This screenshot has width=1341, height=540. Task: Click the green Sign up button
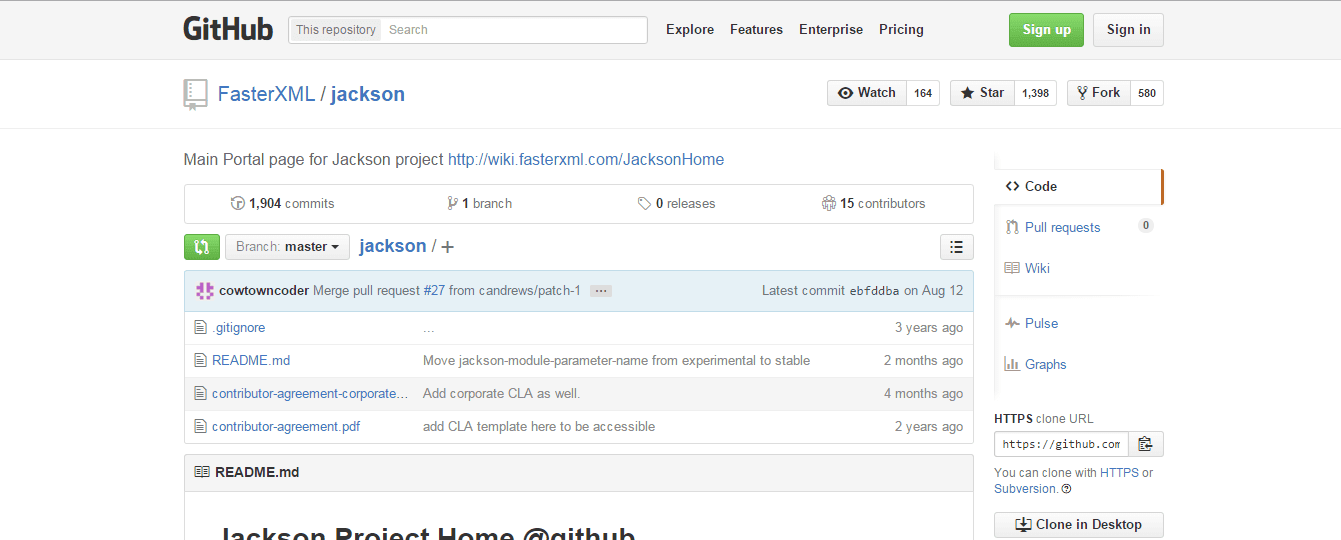(x=1046, y=30)
